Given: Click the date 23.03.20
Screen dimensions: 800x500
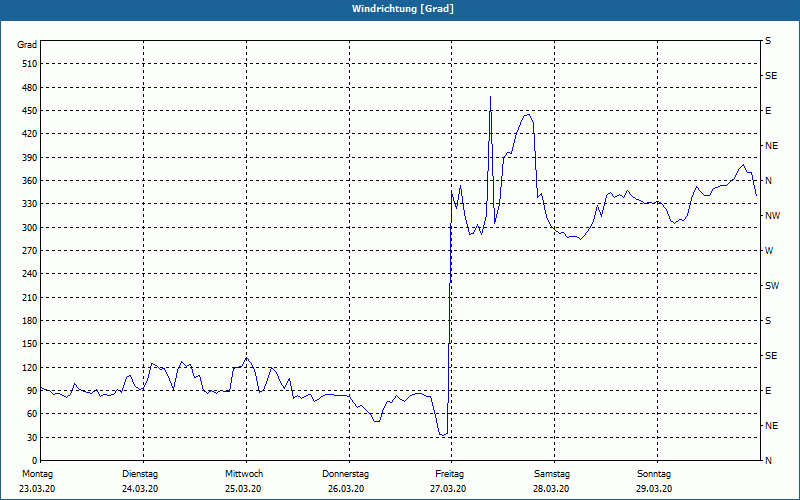Looking at the screenshot, I should [x=37, y=489].
